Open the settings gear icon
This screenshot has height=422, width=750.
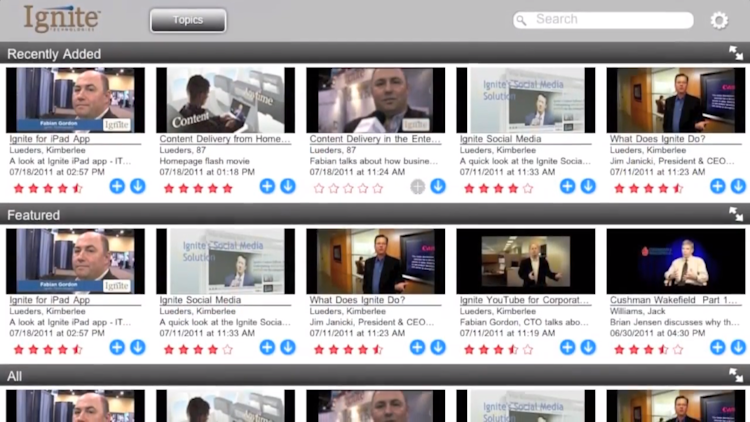click(719, 20)
